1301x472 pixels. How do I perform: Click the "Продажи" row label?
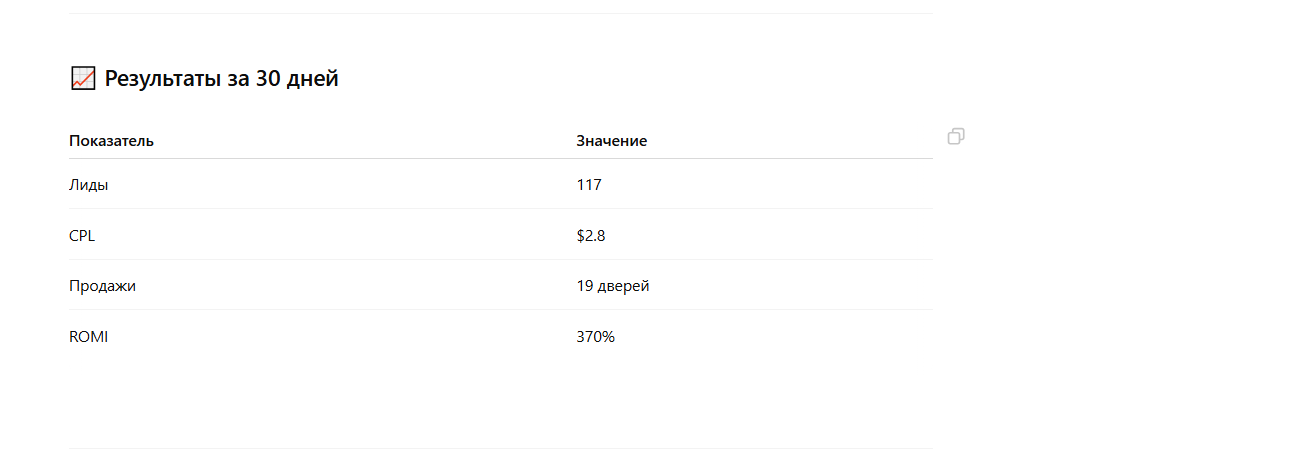[102, 286]
